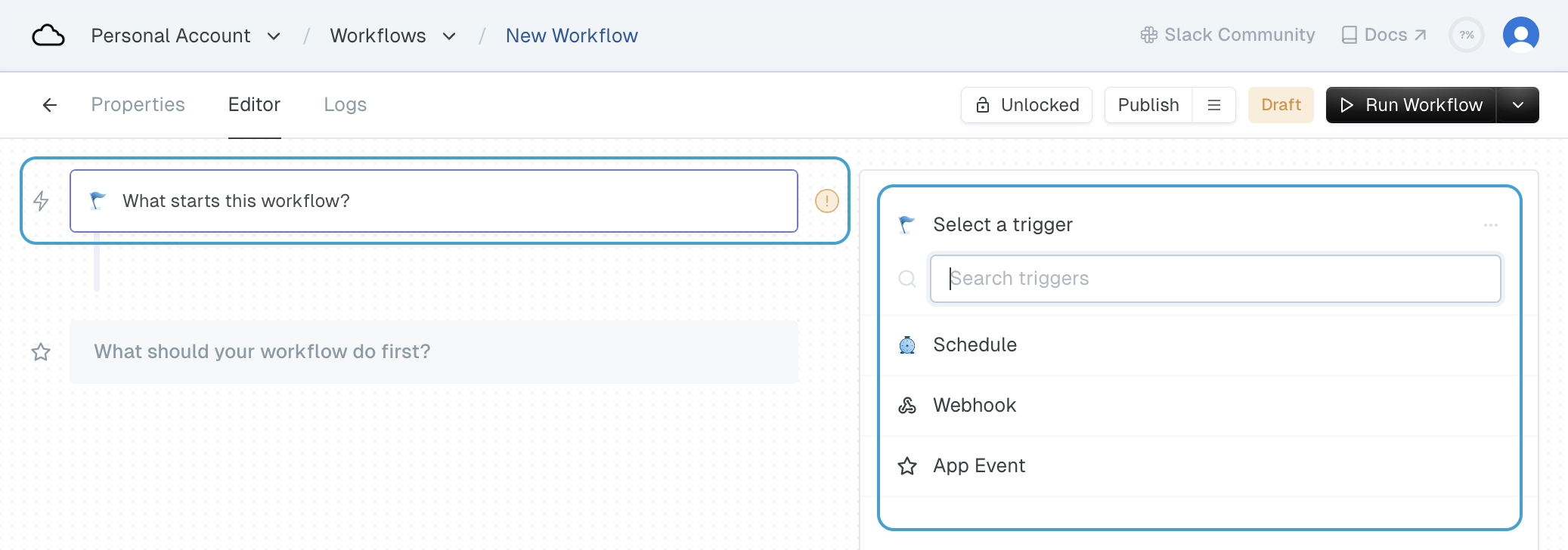
Task: Click the star icon beside first action step
Action: [x=41, y=352]
